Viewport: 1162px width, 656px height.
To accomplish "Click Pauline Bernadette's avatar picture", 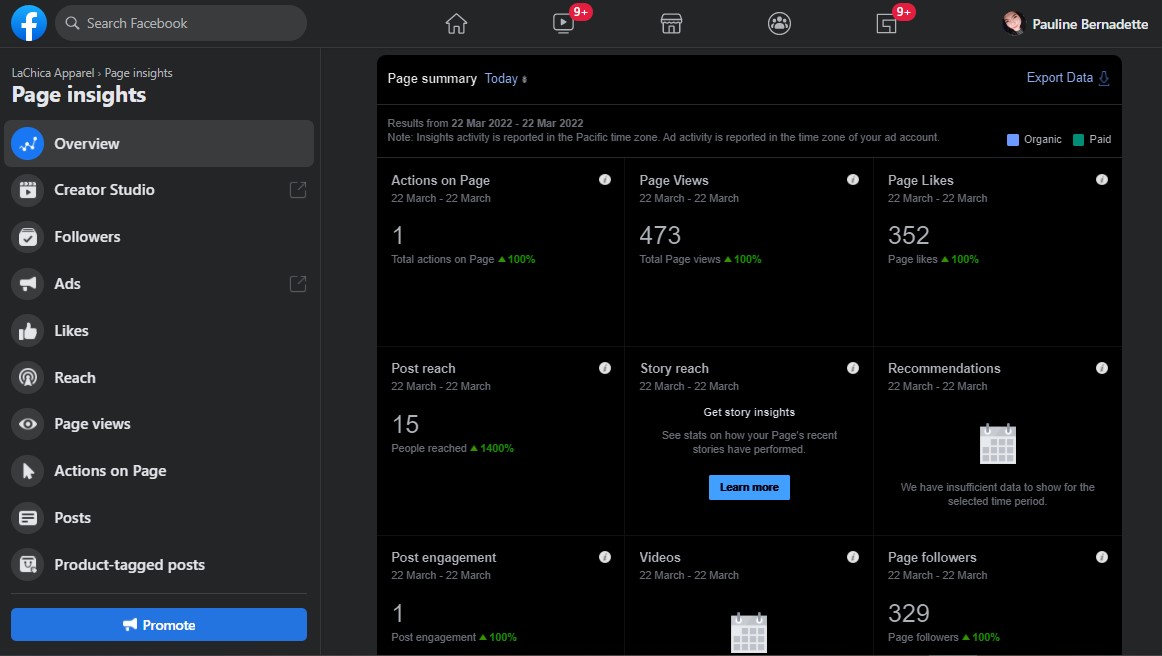I will coord(1013,24).
